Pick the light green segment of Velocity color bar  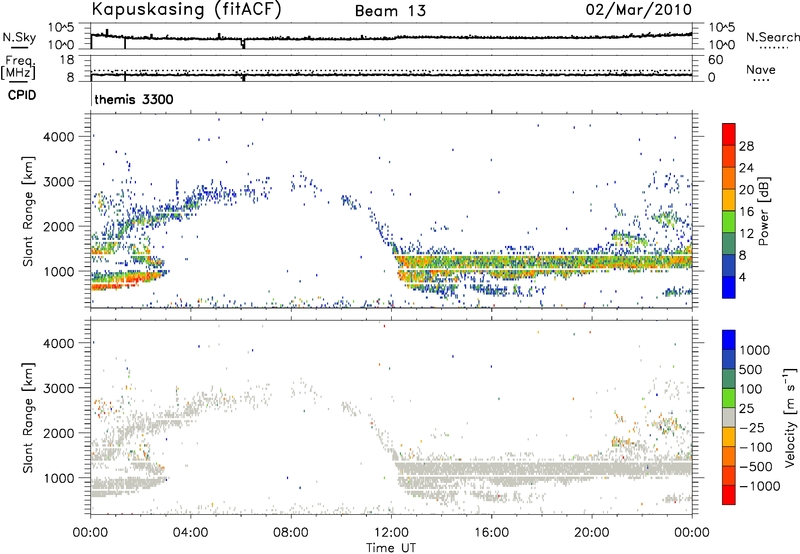click(729, 398)
